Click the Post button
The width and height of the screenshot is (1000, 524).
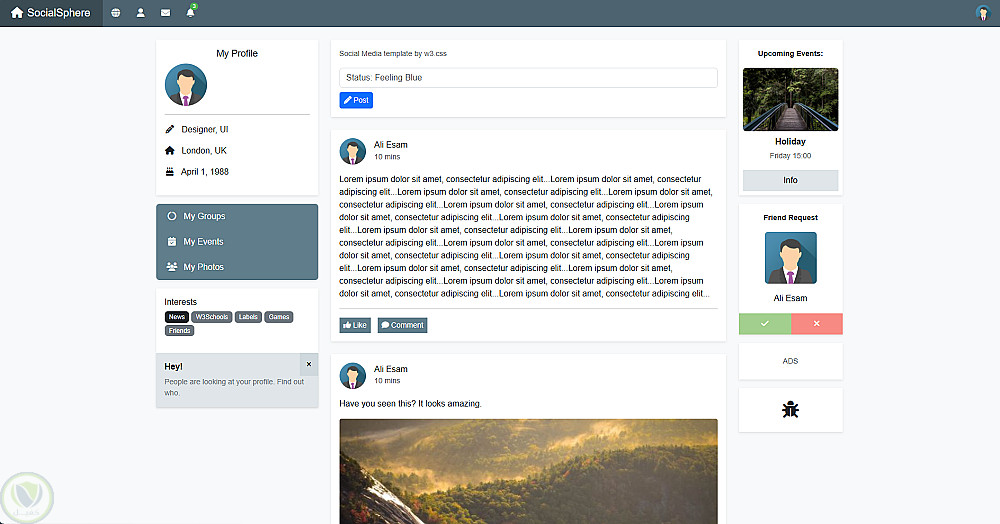pos(356,100)
